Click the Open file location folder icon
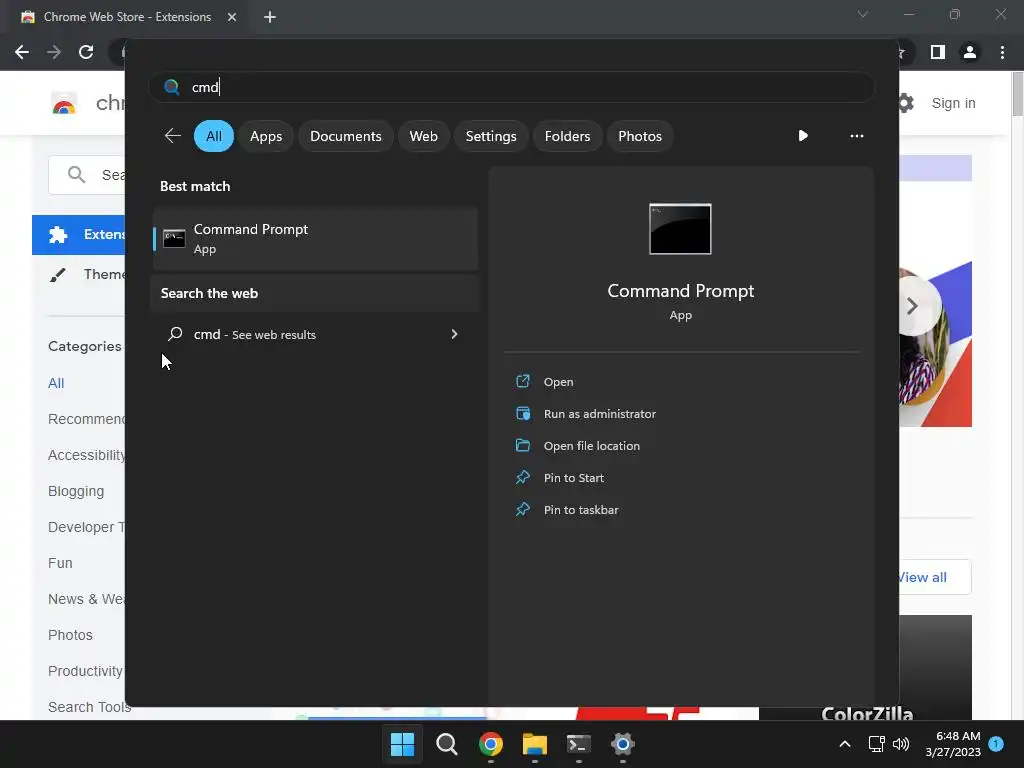This screenshot has width=1024, height=768. (523, 445)
